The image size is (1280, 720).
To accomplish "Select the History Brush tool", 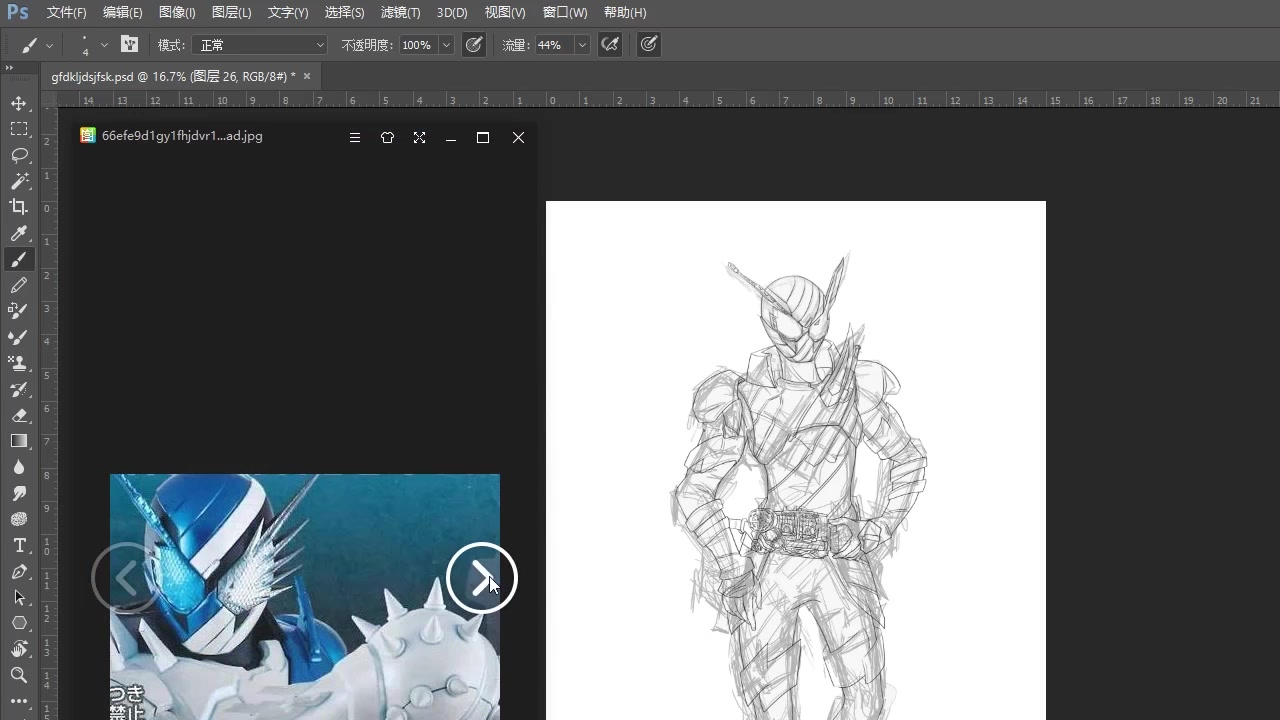I will [19, 389].
